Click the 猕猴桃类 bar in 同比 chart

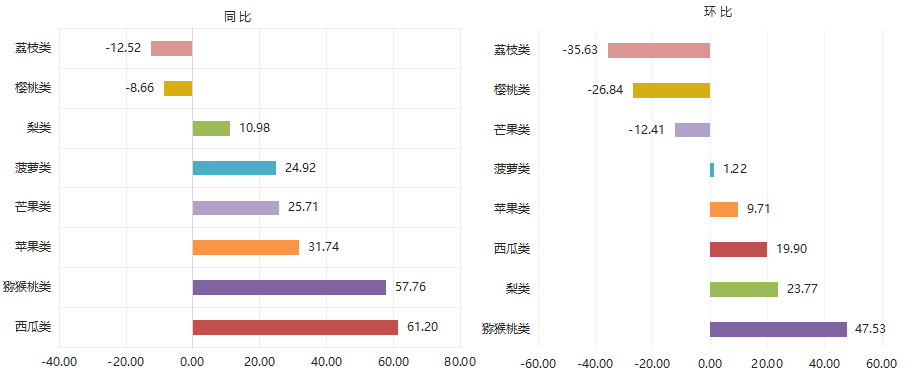pos(289,287)
